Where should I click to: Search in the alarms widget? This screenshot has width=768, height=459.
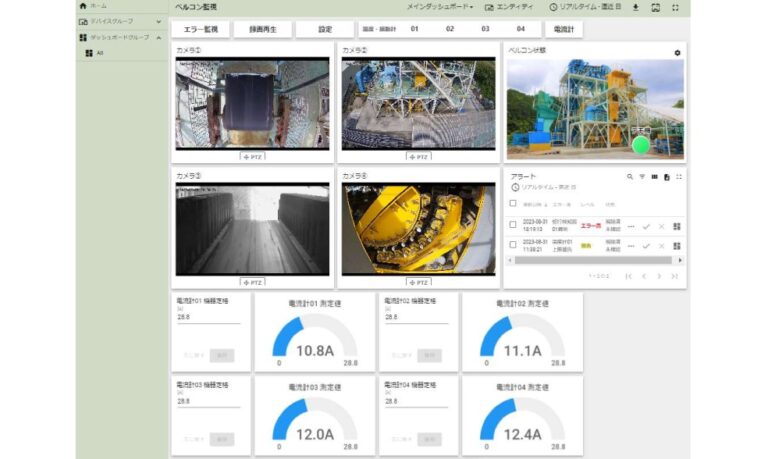pyautogui.click(x=630, y=177)
